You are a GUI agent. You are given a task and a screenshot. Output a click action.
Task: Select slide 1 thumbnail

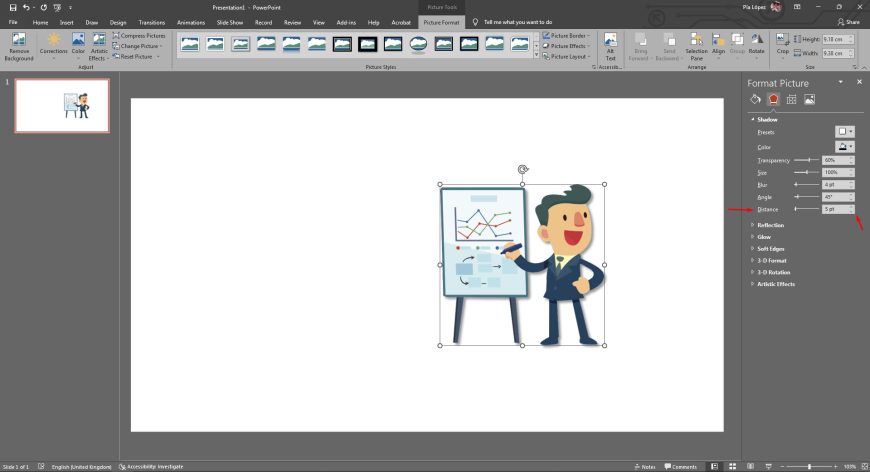(x=62, y=105)
